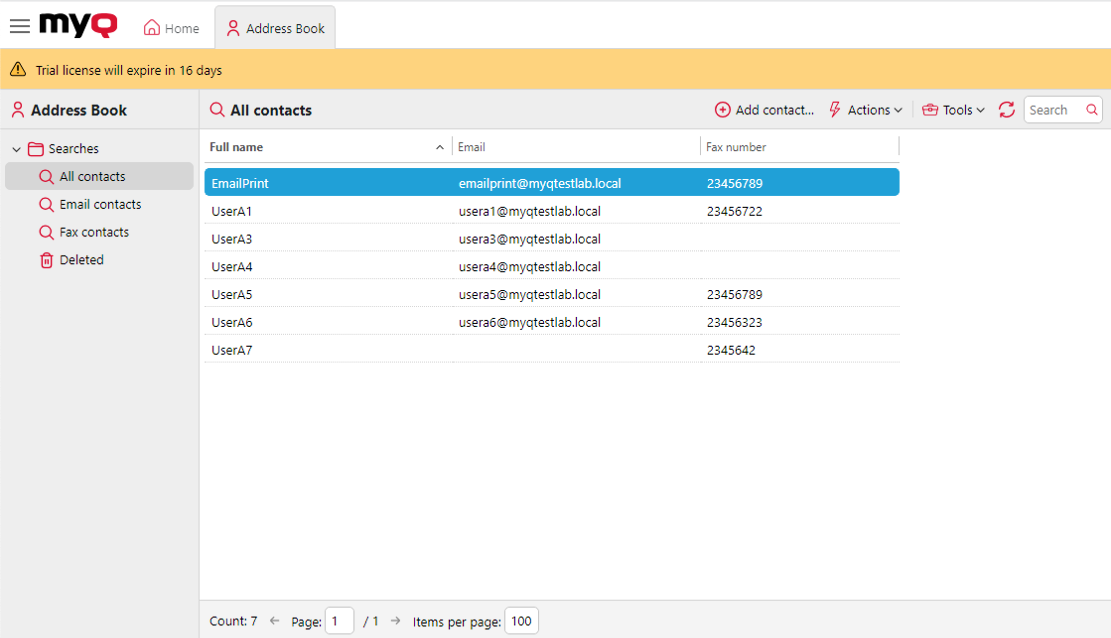1111x638 pixels.
Task: Open Fax contacts search
Action: click(x=94, y=232)
